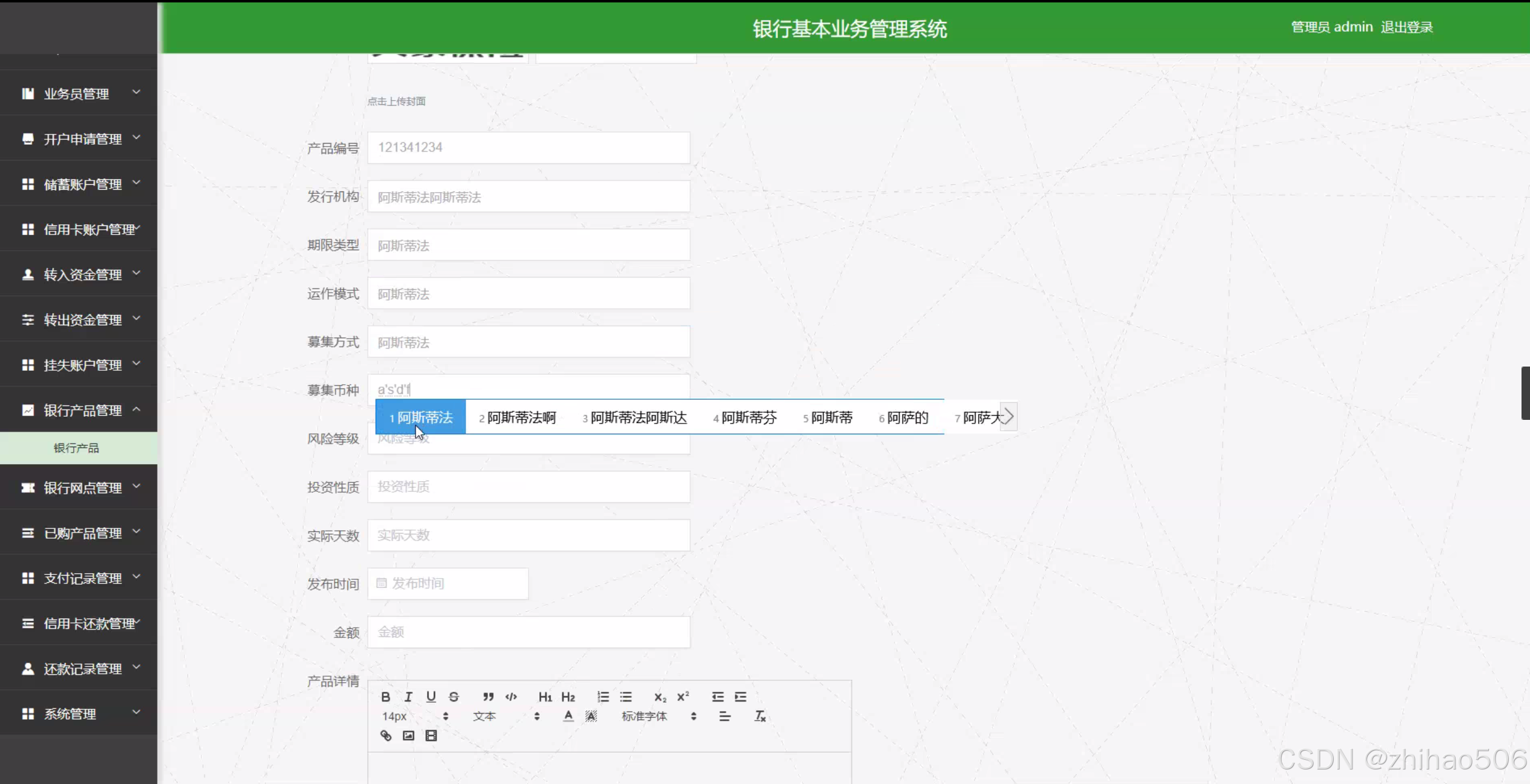1530x784 pixels.
Task: Pick the text color A swatch
Action: pos(568,716)
